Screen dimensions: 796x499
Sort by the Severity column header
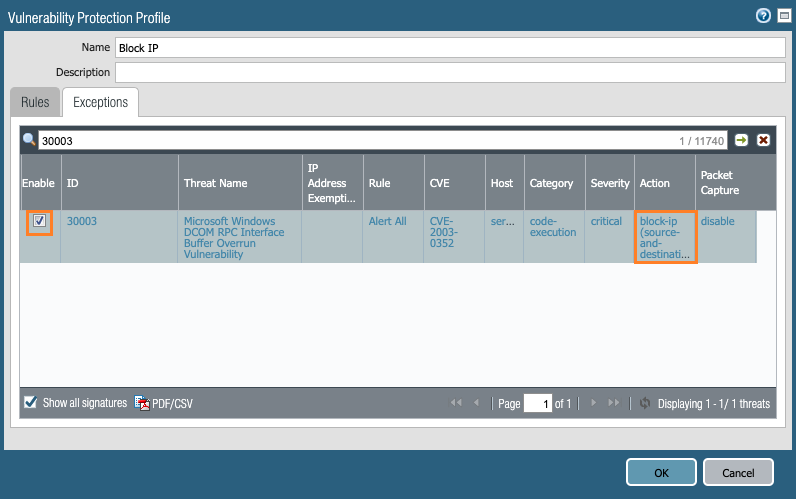pyautogui.click(x=610, y=183)
